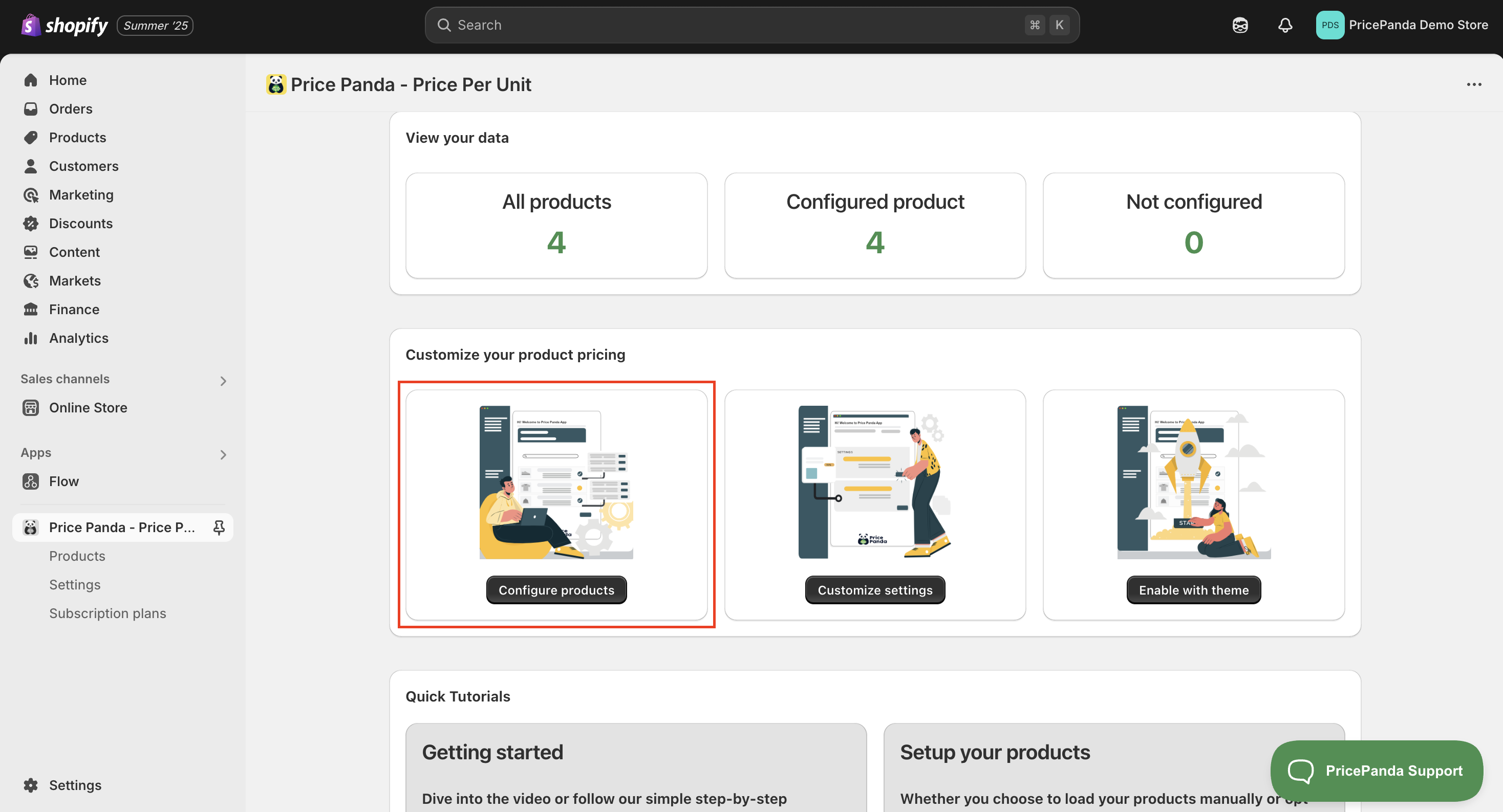Open Subscription plans subpage

tap(108, 613)
